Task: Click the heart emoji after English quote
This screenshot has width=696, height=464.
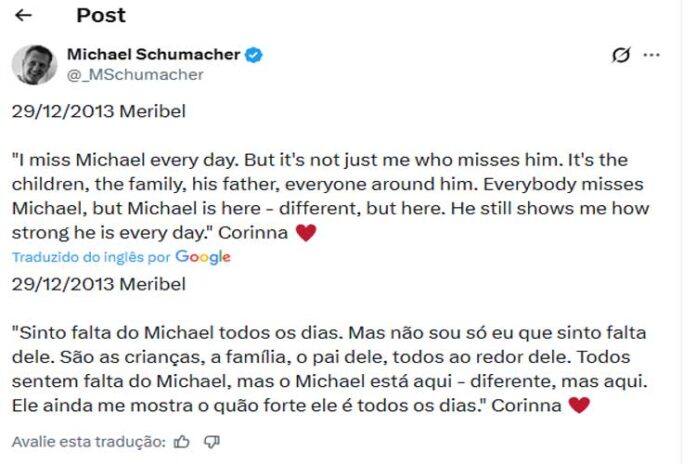Action: click(307, 233)
